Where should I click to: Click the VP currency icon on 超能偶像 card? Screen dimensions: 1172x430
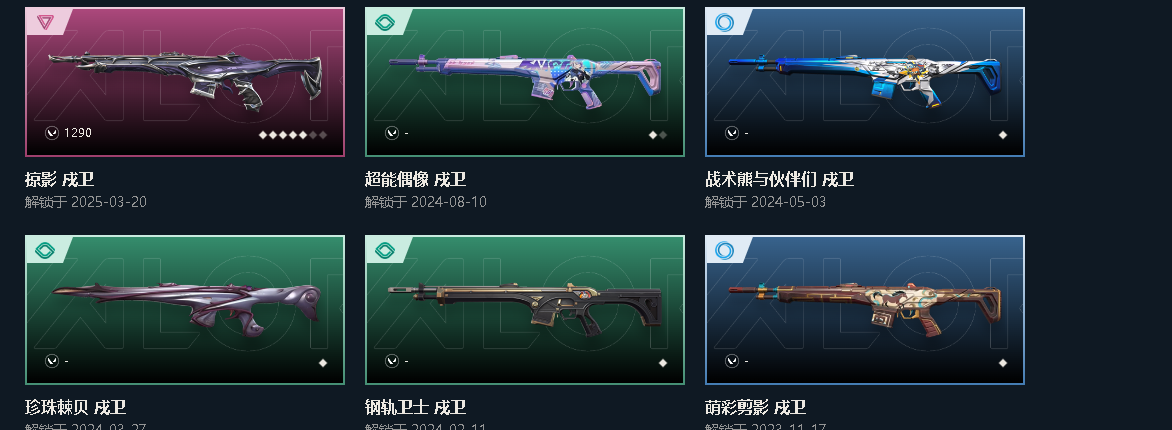[x=392, y=133]
